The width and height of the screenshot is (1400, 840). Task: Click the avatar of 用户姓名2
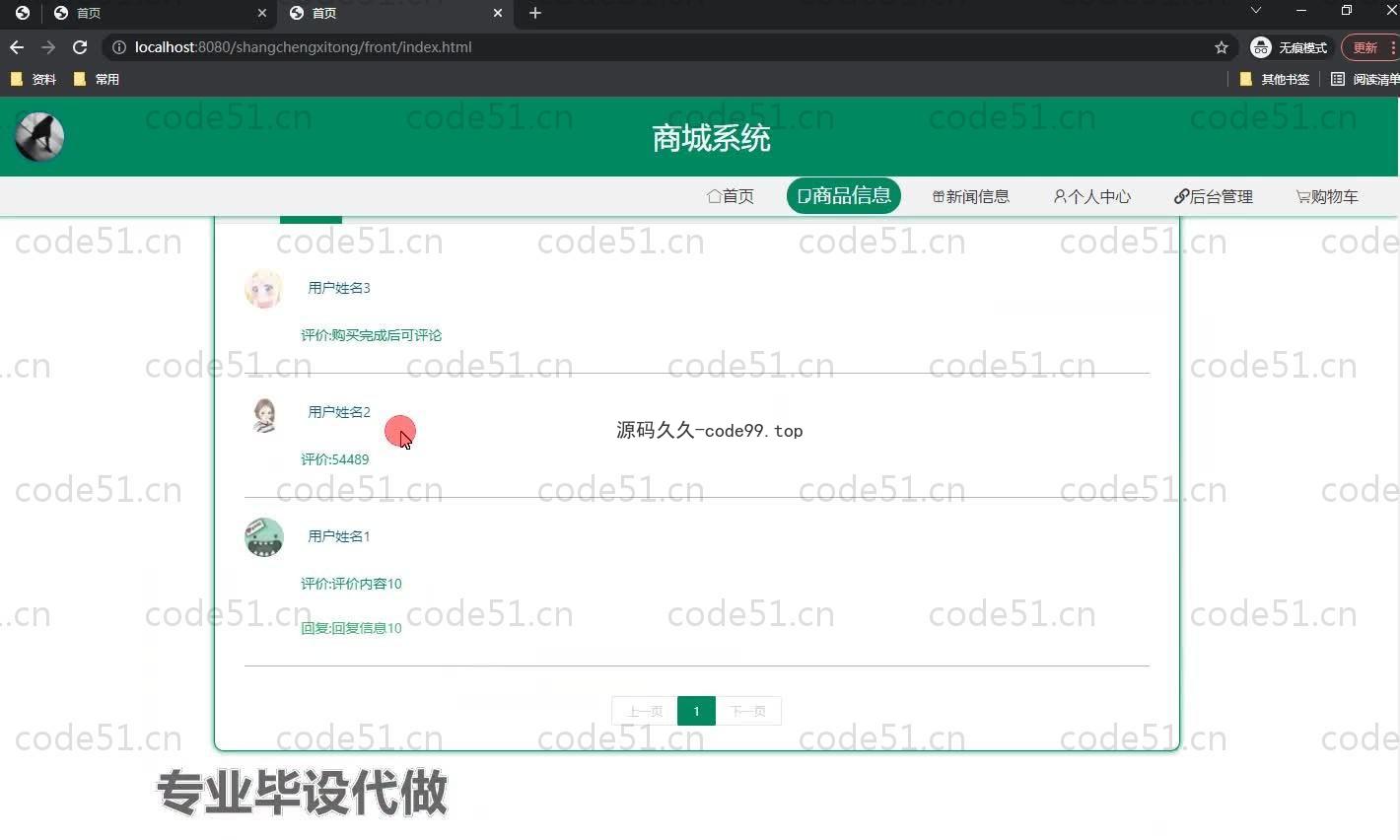pyautogui.click(x=264, y=414)
